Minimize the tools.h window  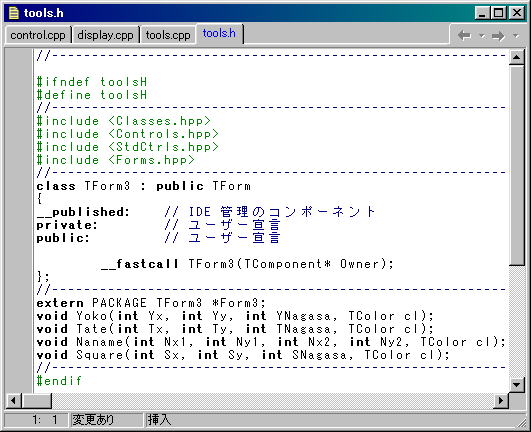point(483,13)
